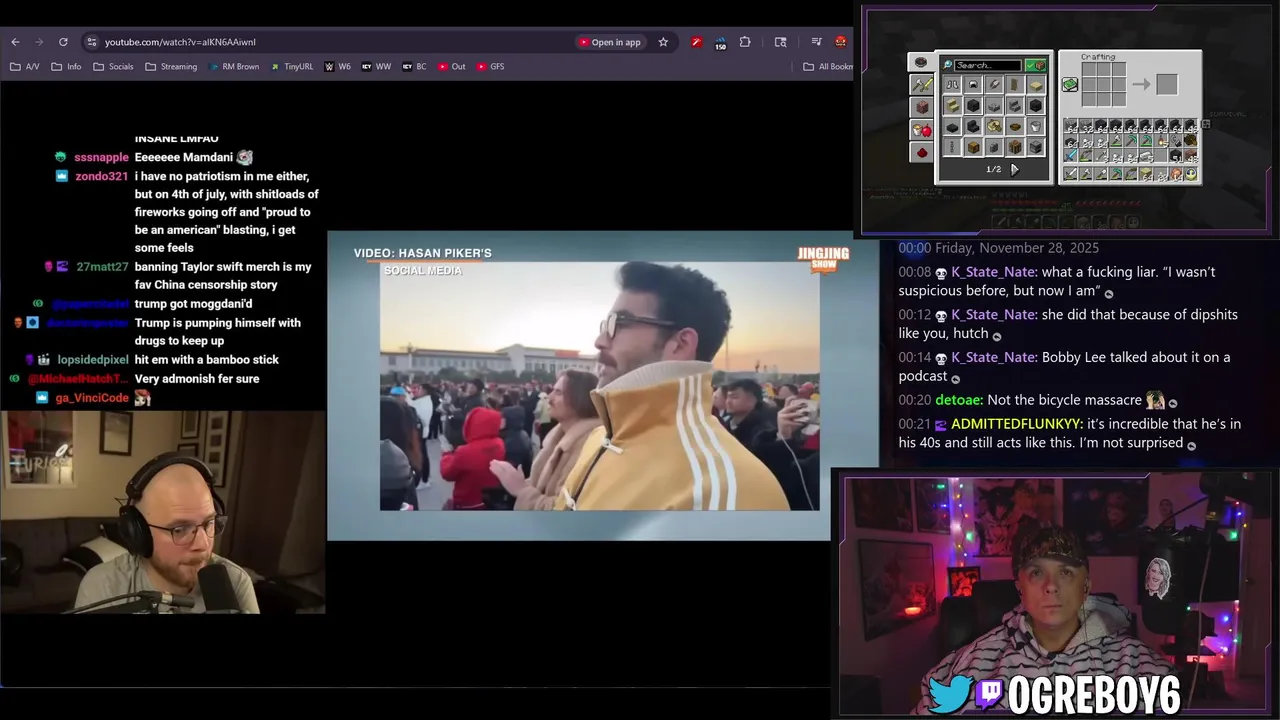Expand the Streaming bookmarks folder
The width and height of the screenshot is (1280, 720).
click(171, 67)
